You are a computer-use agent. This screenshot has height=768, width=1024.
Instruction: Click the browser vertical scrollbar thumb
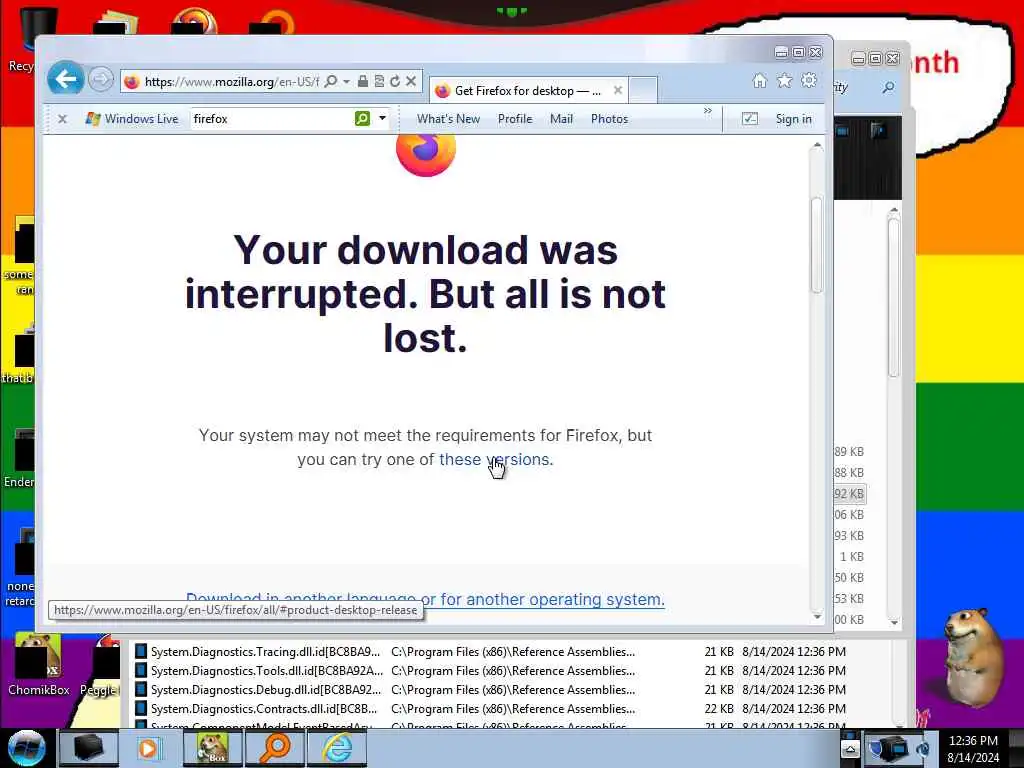tap(816, 245)
